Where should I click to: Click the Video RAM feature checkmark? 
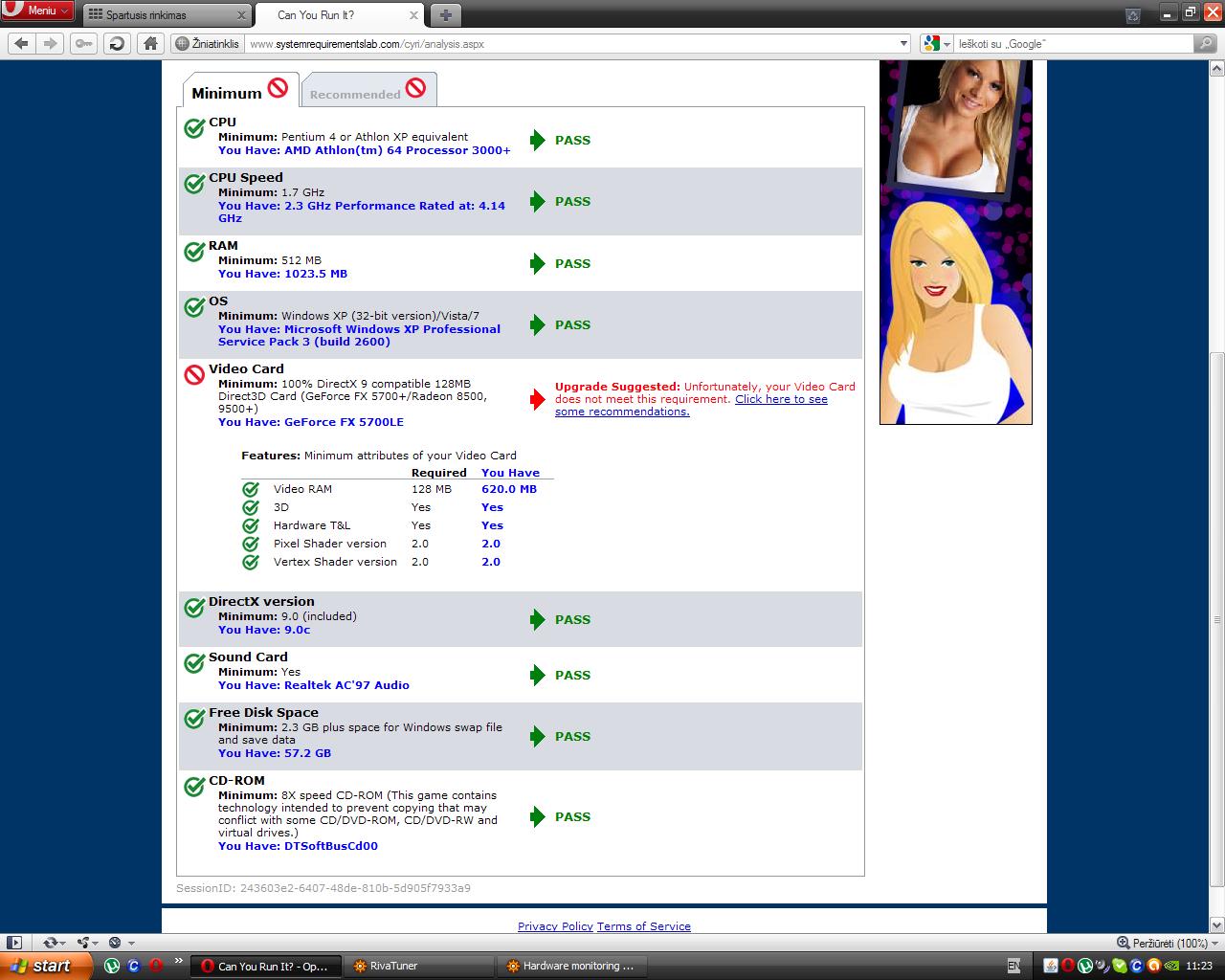click(251, 489)
